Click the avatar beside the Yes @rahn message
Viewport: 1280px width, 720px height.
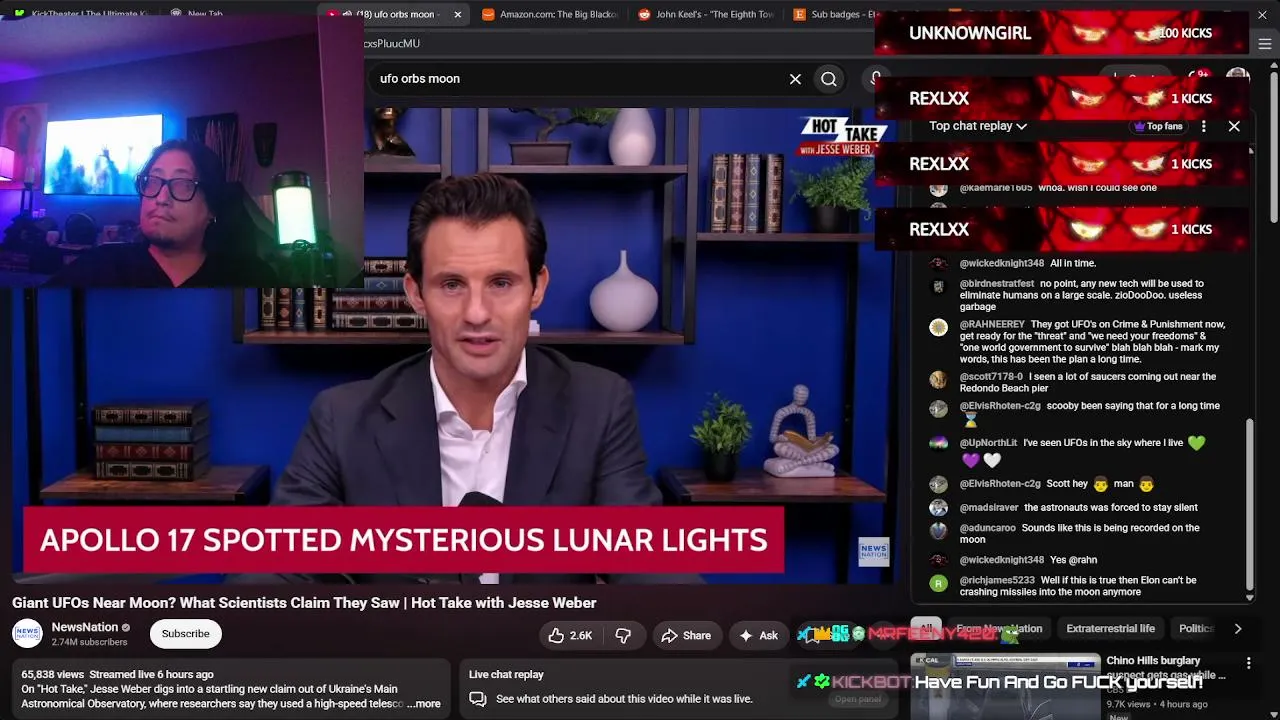click(x=938, y=560)
